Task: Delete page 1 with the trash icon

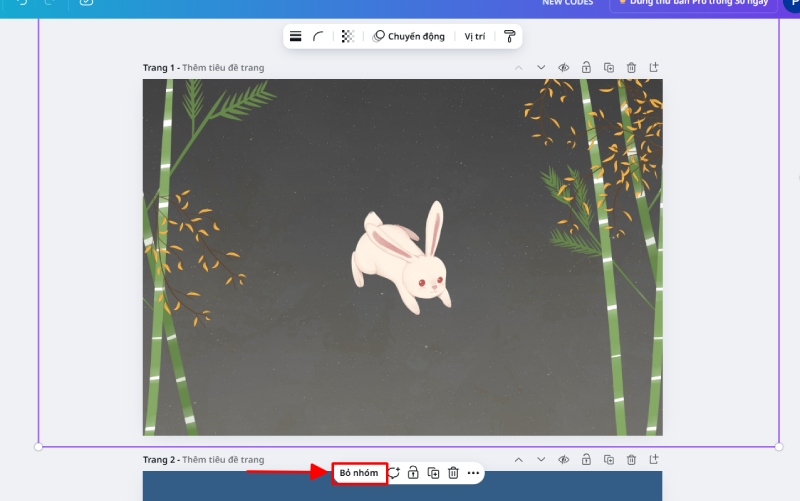Action: [x=631, y=68]
